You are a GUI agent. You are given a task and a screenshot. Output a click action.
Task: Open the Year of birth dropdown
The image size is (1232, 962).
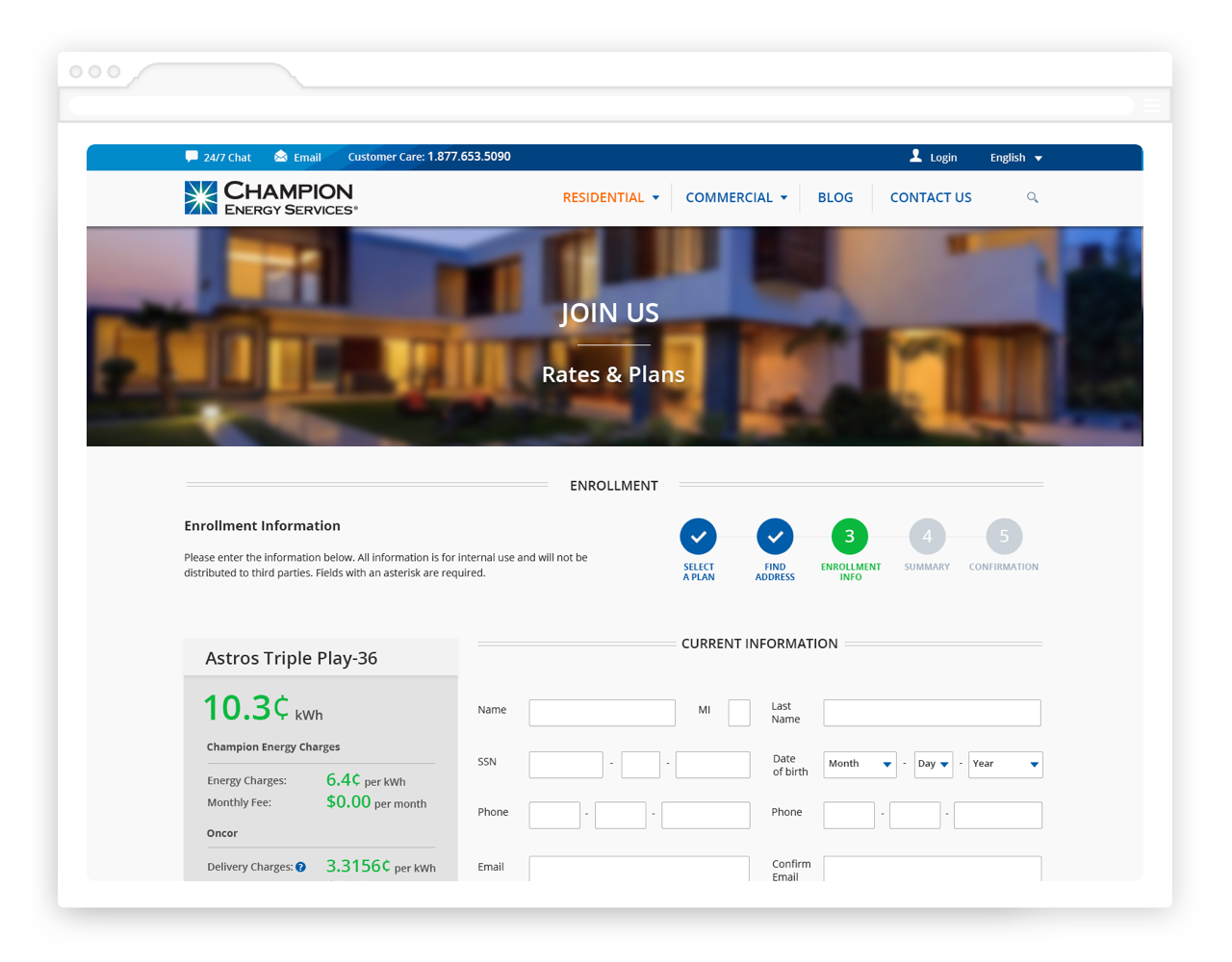click(x=1006, y=765)
